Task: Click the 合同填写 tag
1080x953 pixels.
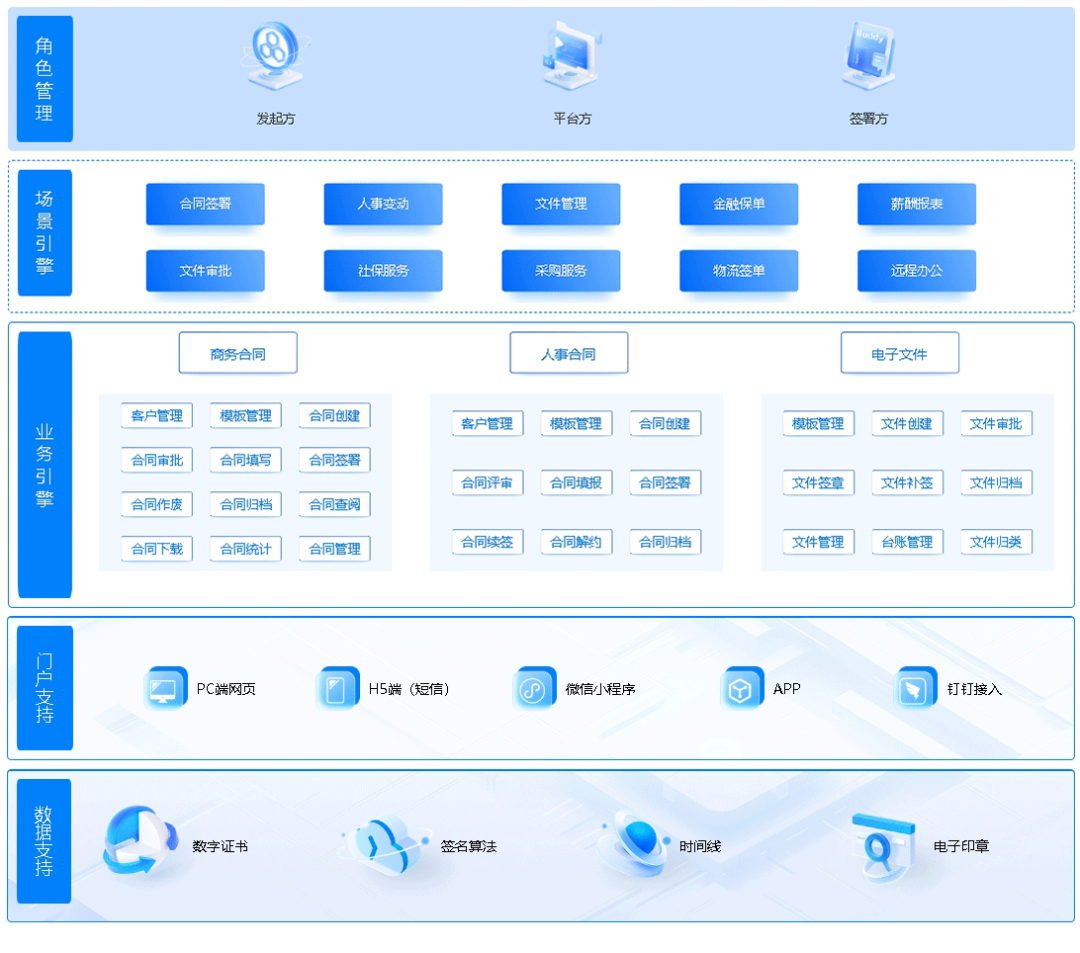Action: [246, 460]
